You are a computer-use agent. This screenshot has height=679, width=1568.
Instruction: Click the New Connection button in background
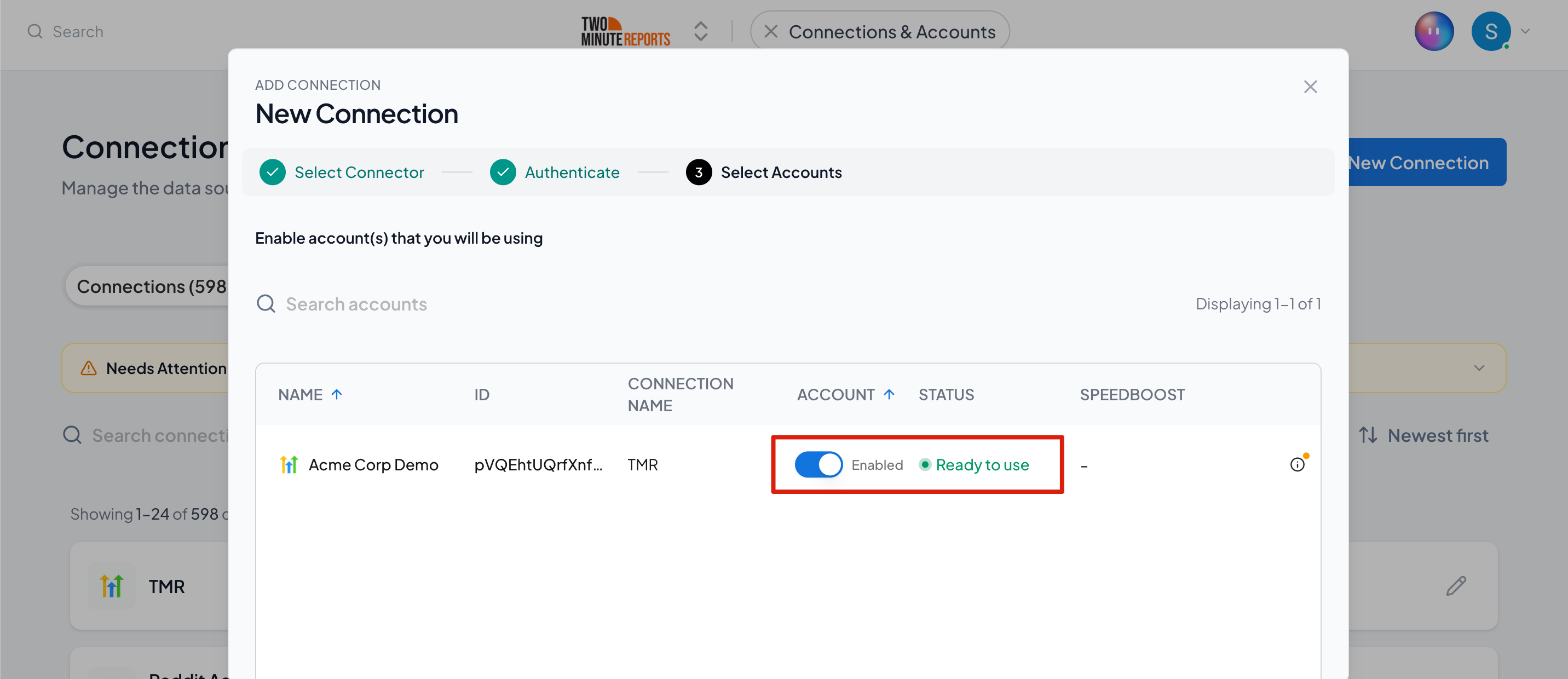pyautogui.click(x=1427, y=163)
